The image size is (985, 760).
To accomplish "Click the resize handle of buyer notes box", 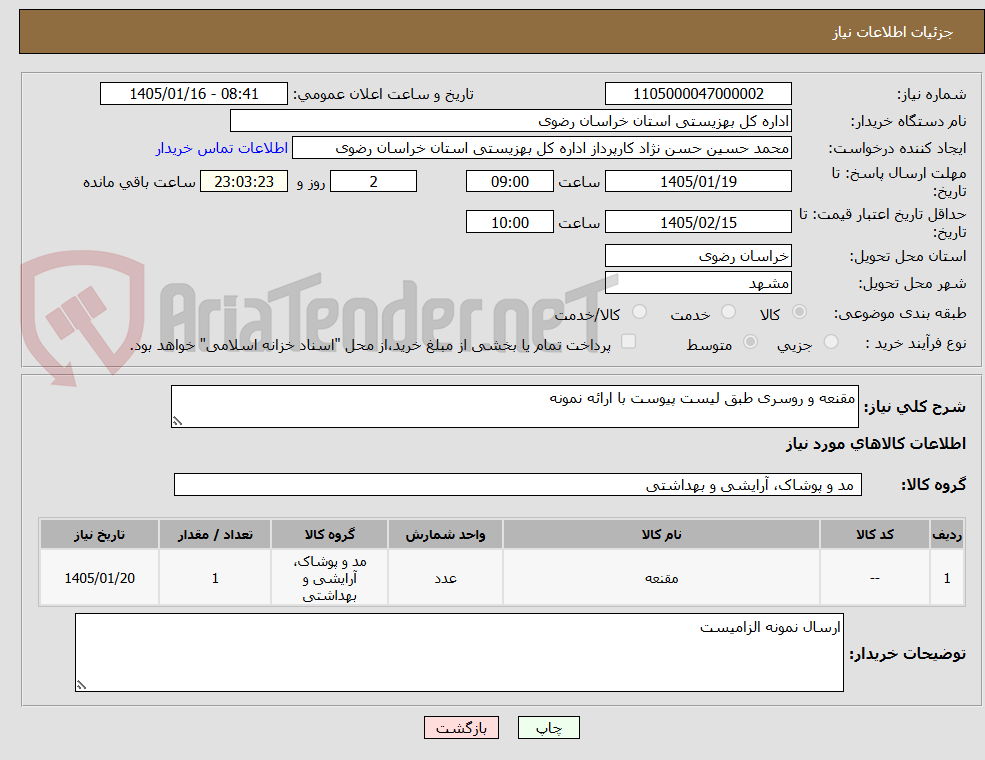I will [80, 685].
